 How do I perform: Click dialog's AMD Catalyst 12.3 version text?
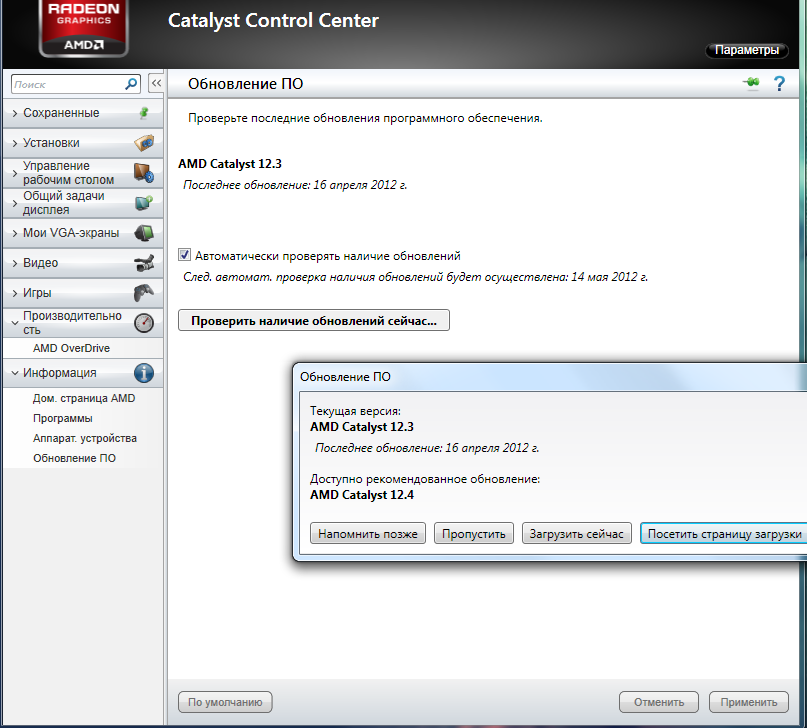coord(362,427)
